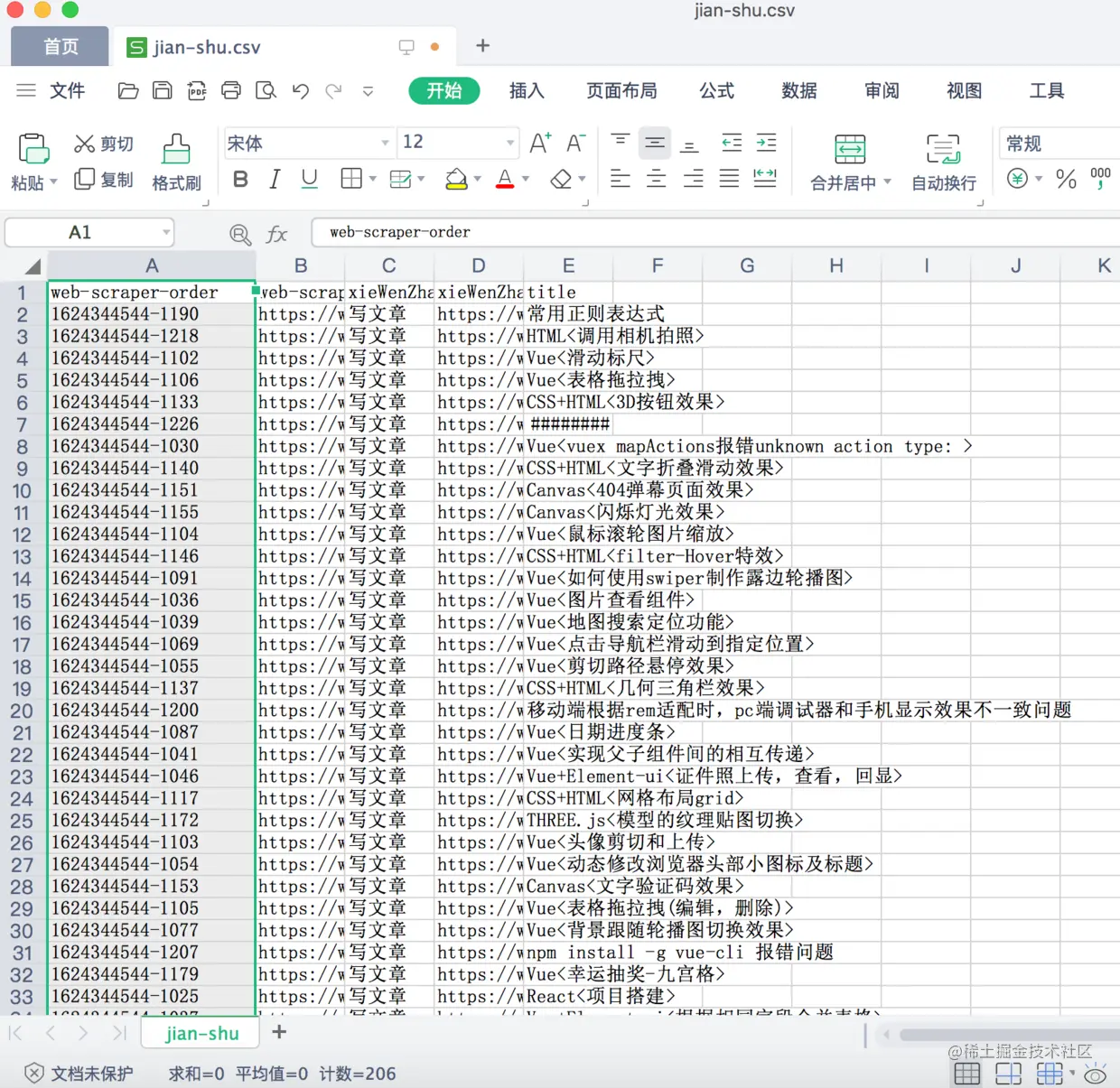This screenshot has height=1088, width=1120.
Task: Open the fill color bucket swatch
Action: coord(456,179)
